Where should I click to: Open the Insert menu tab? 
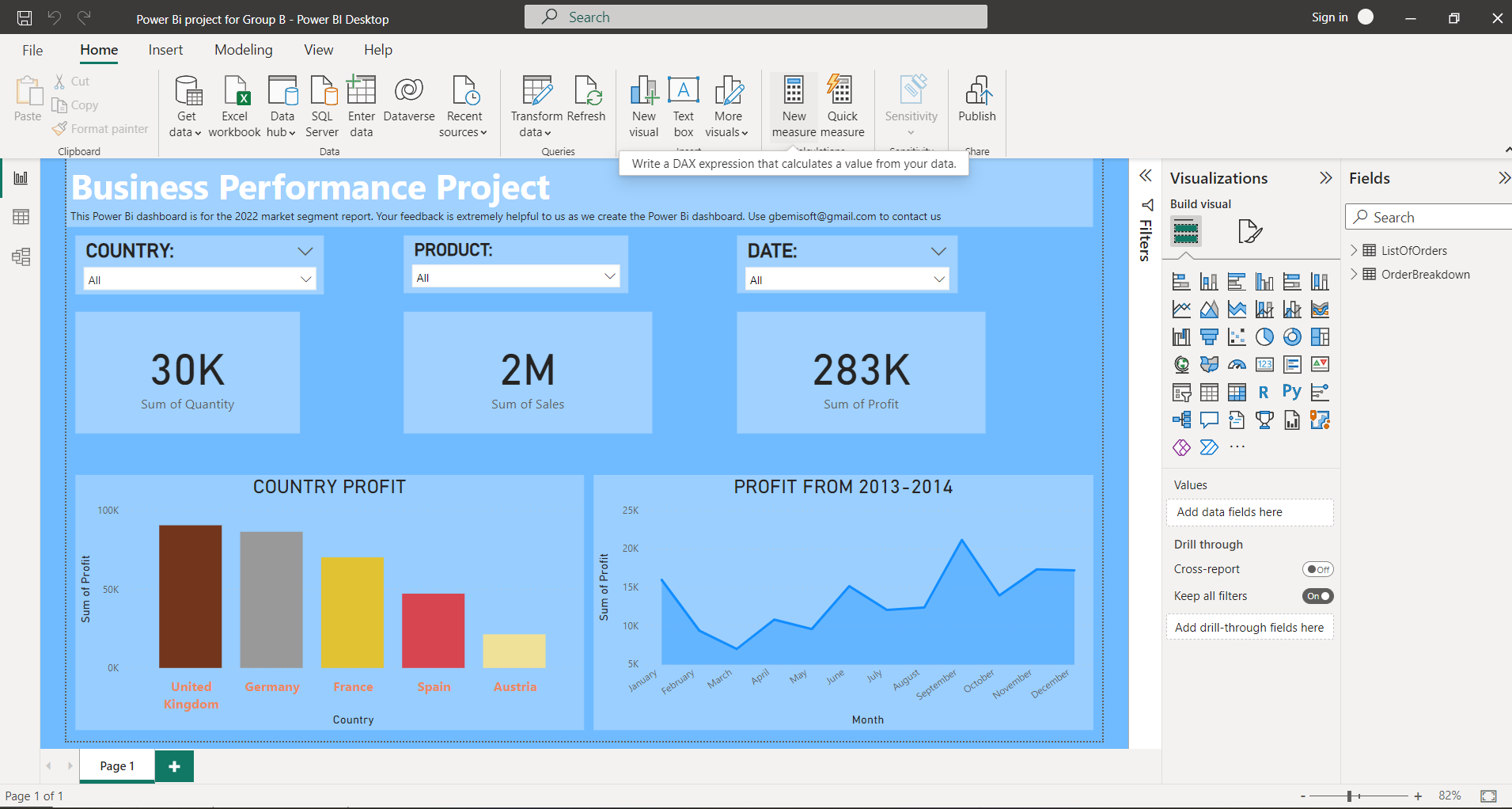coord(165,49)
